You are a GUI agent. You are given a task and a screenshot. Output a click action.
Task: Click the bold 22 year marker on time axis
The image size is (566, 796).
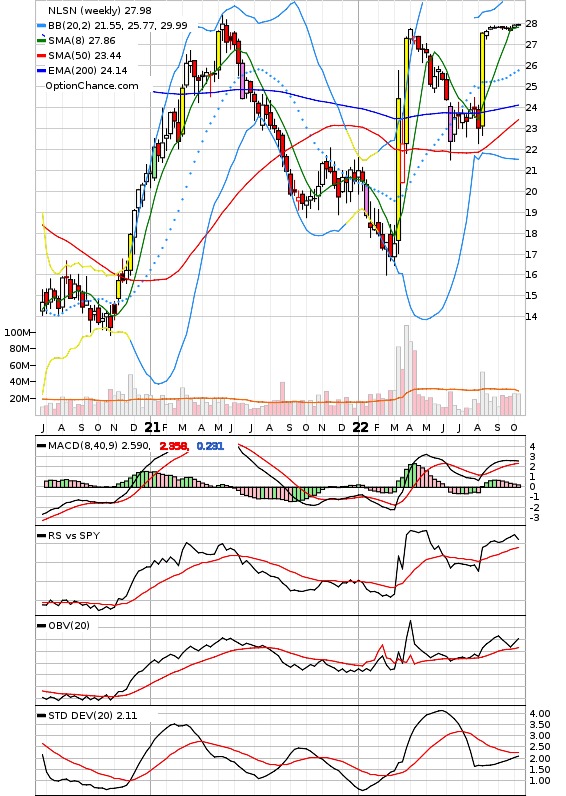(x=360, y=427)
